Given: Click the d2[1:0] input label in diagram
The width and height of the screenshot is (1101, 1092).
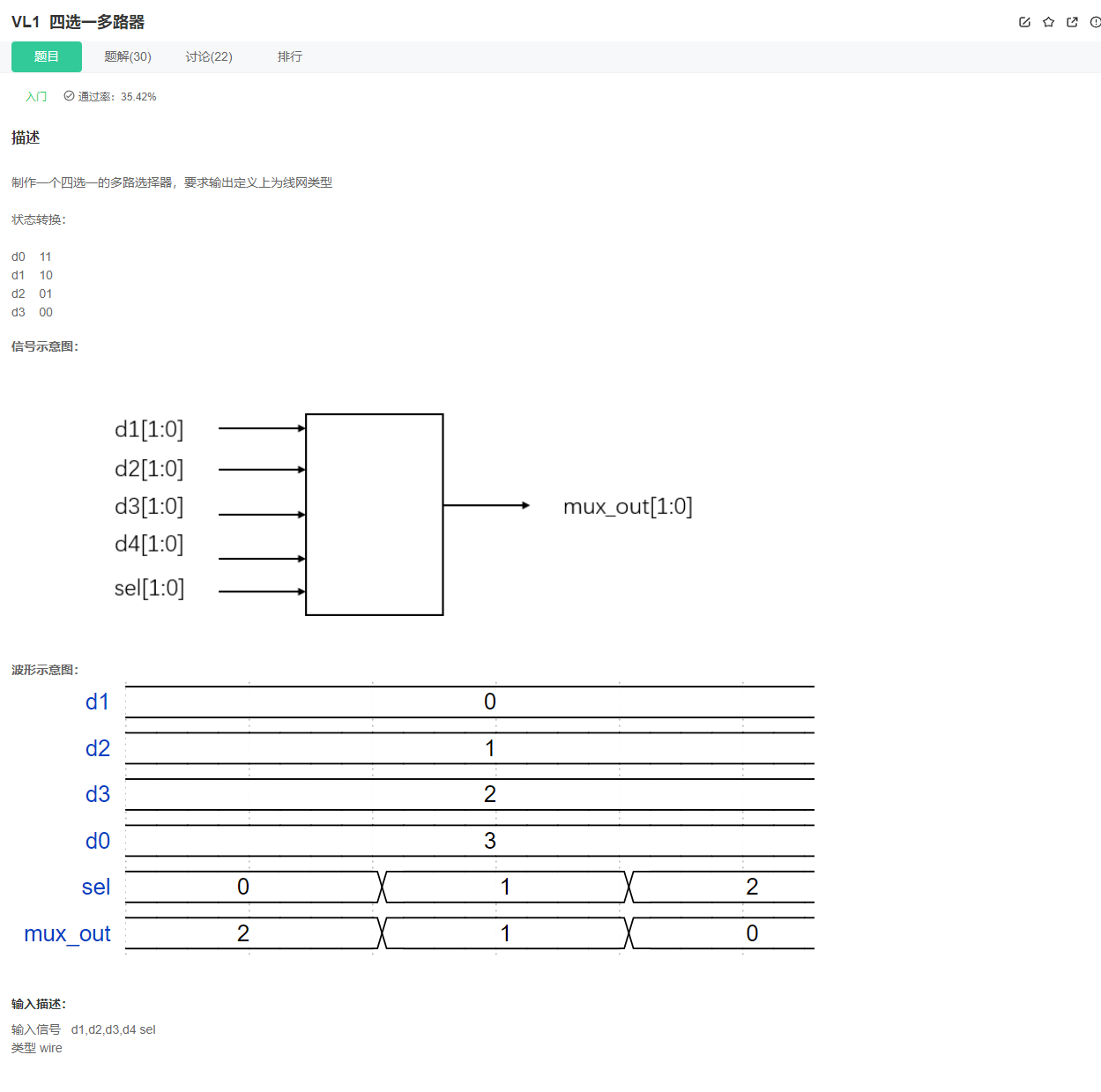Looking at the screenshot, I should [149, 469].
